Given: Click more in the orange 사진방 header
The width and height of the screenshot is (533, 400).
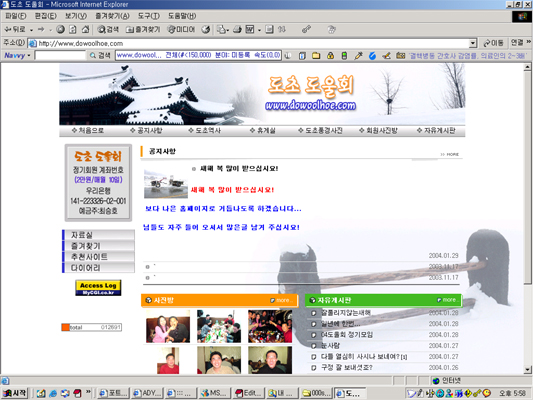Looking at the screenshot, I should (281, 300).
